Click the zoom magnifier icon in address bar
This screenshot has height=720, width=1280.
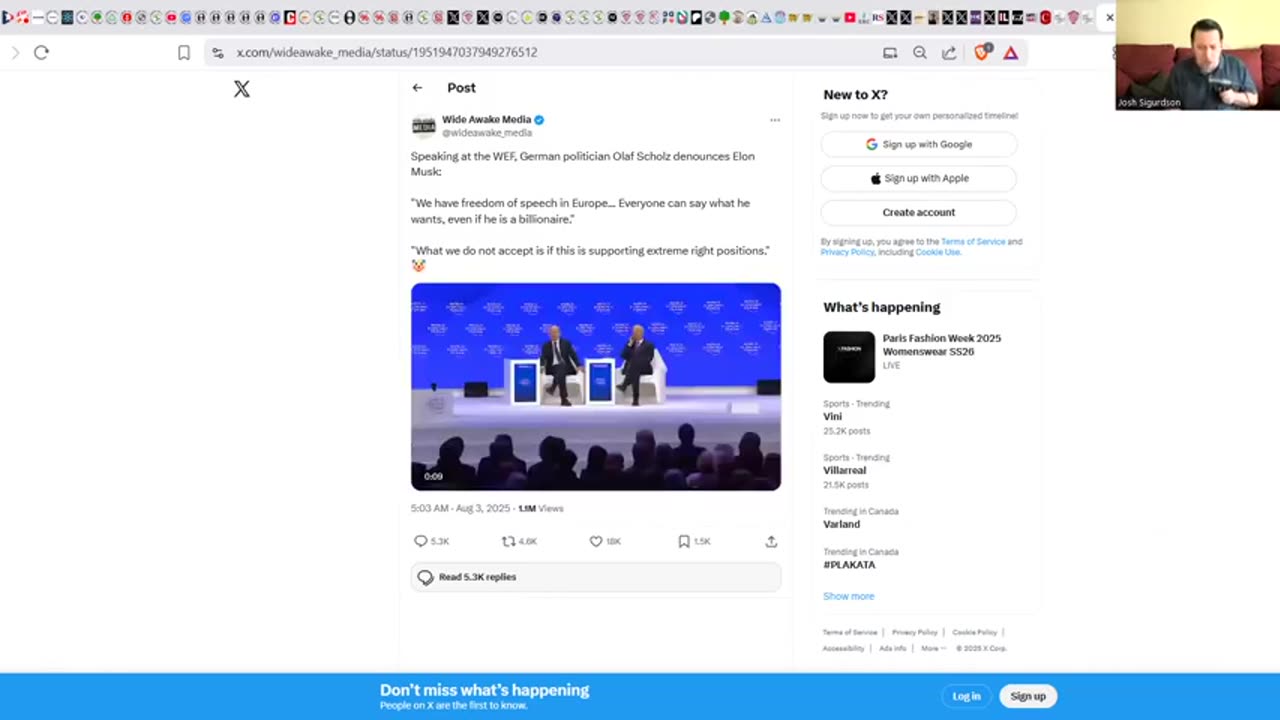coord(920,52)
